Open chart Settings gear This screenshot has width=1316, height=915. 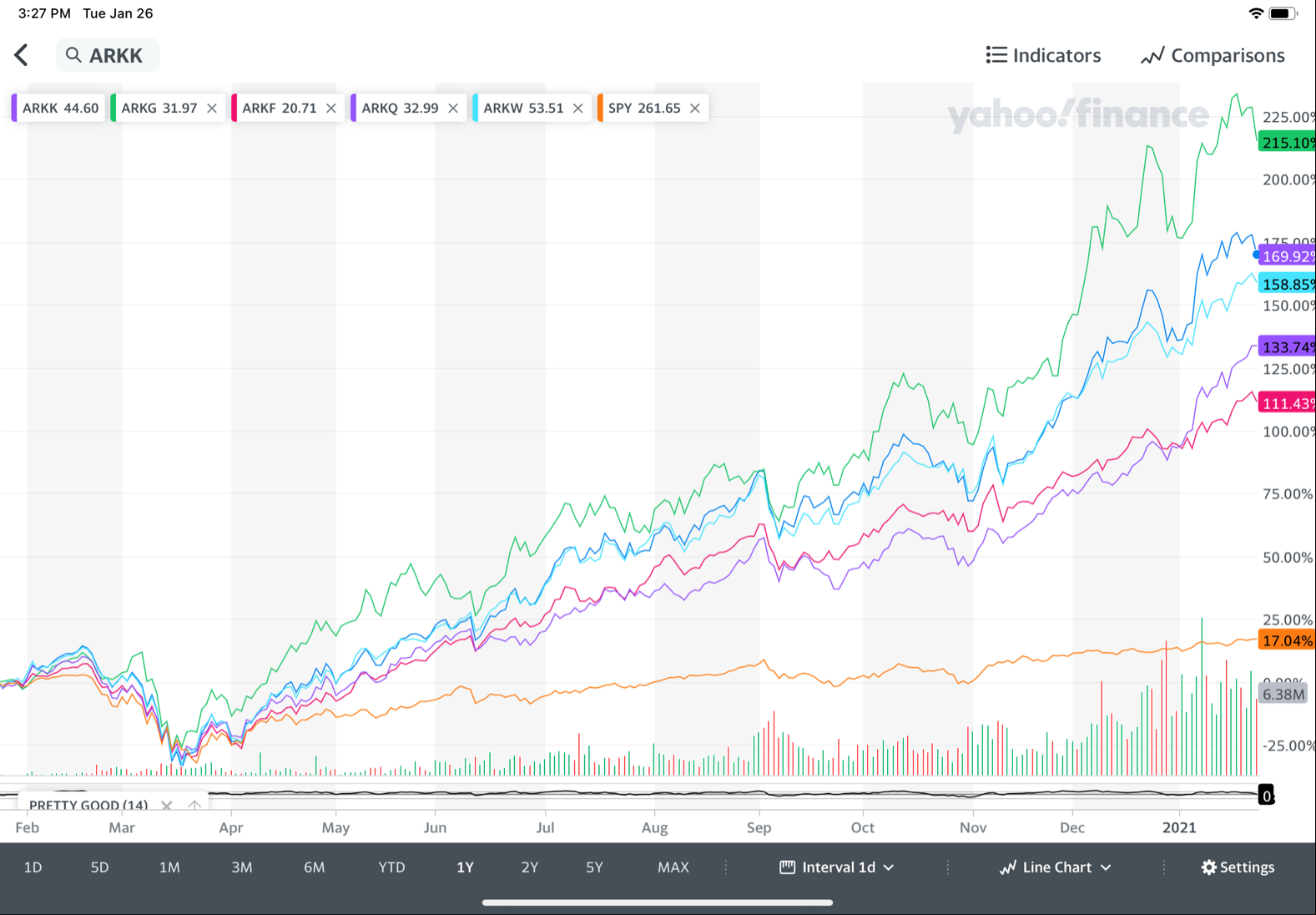[x=1238, y=867]
